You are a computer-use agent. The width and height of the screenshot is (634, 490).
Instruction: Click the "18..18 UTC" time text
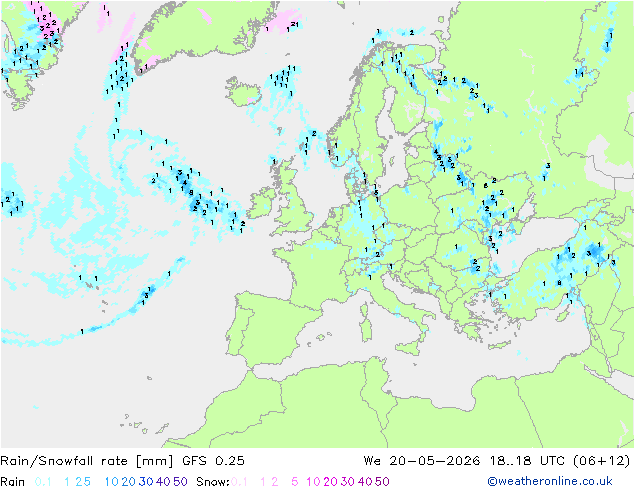[x=527, y=461]
